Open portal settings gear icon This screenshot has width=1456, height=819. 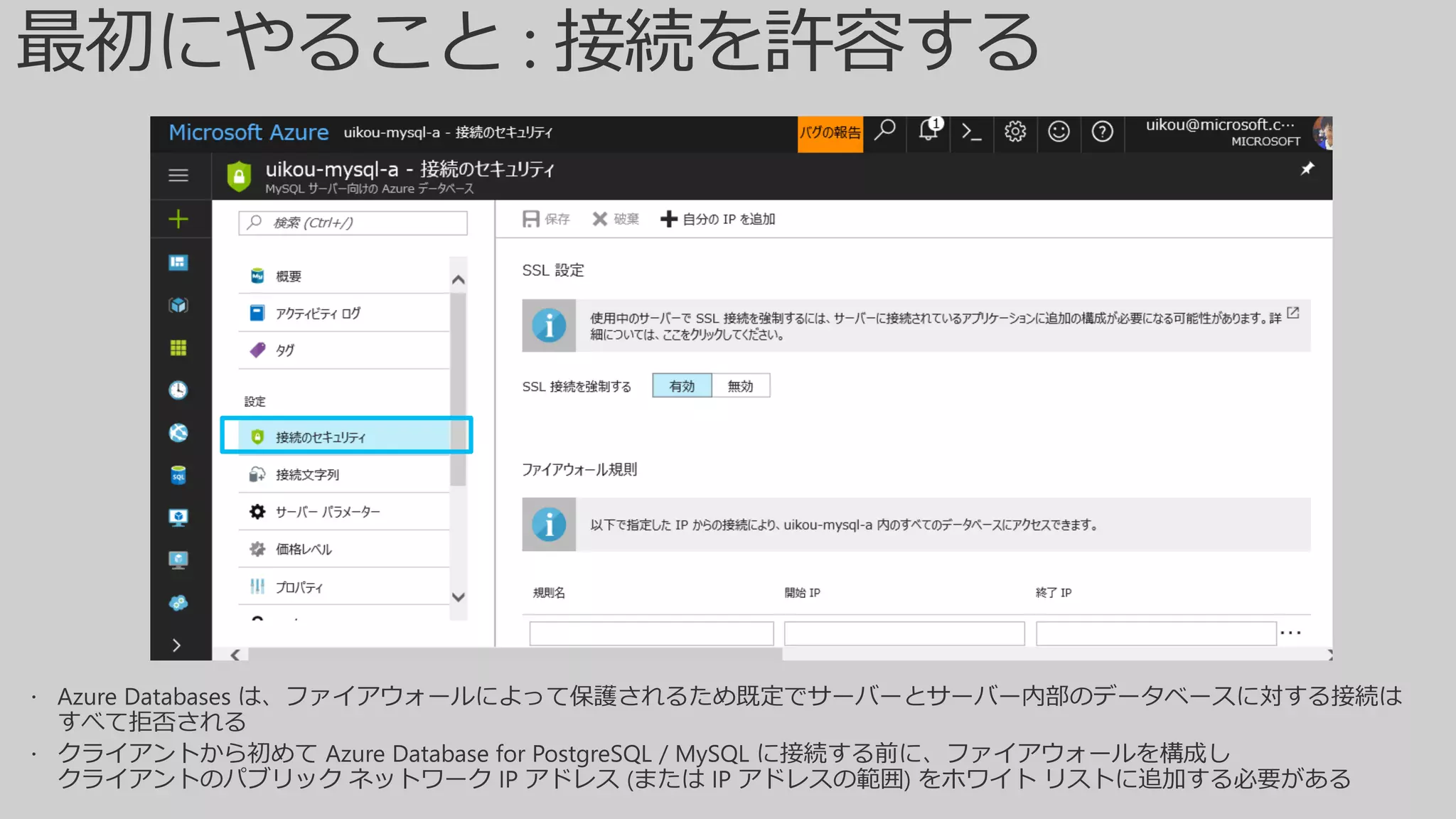tap(1015, 132)
